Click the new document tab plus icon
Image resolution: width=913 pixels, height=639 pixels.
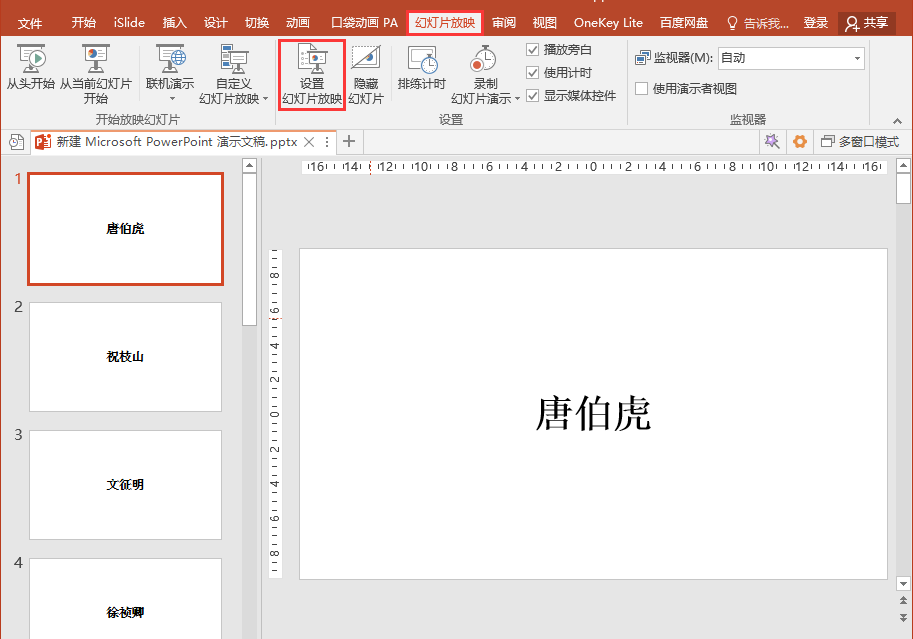(x=349, y=142)
